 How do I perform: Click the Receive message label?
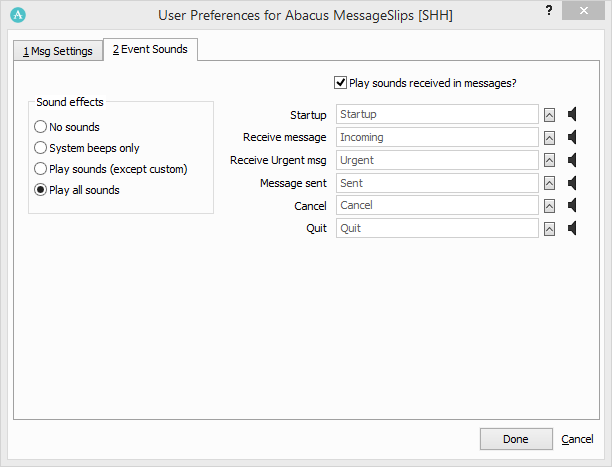point(285,137)
